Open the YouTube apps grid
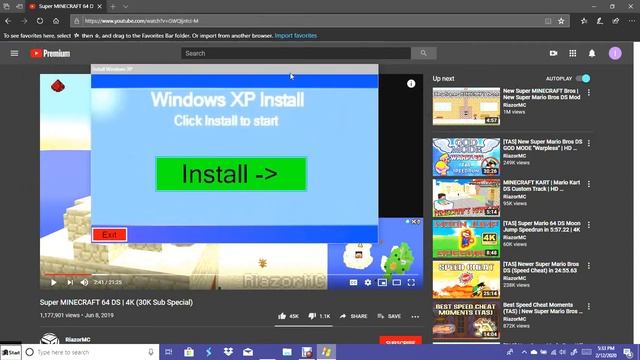 573,53
